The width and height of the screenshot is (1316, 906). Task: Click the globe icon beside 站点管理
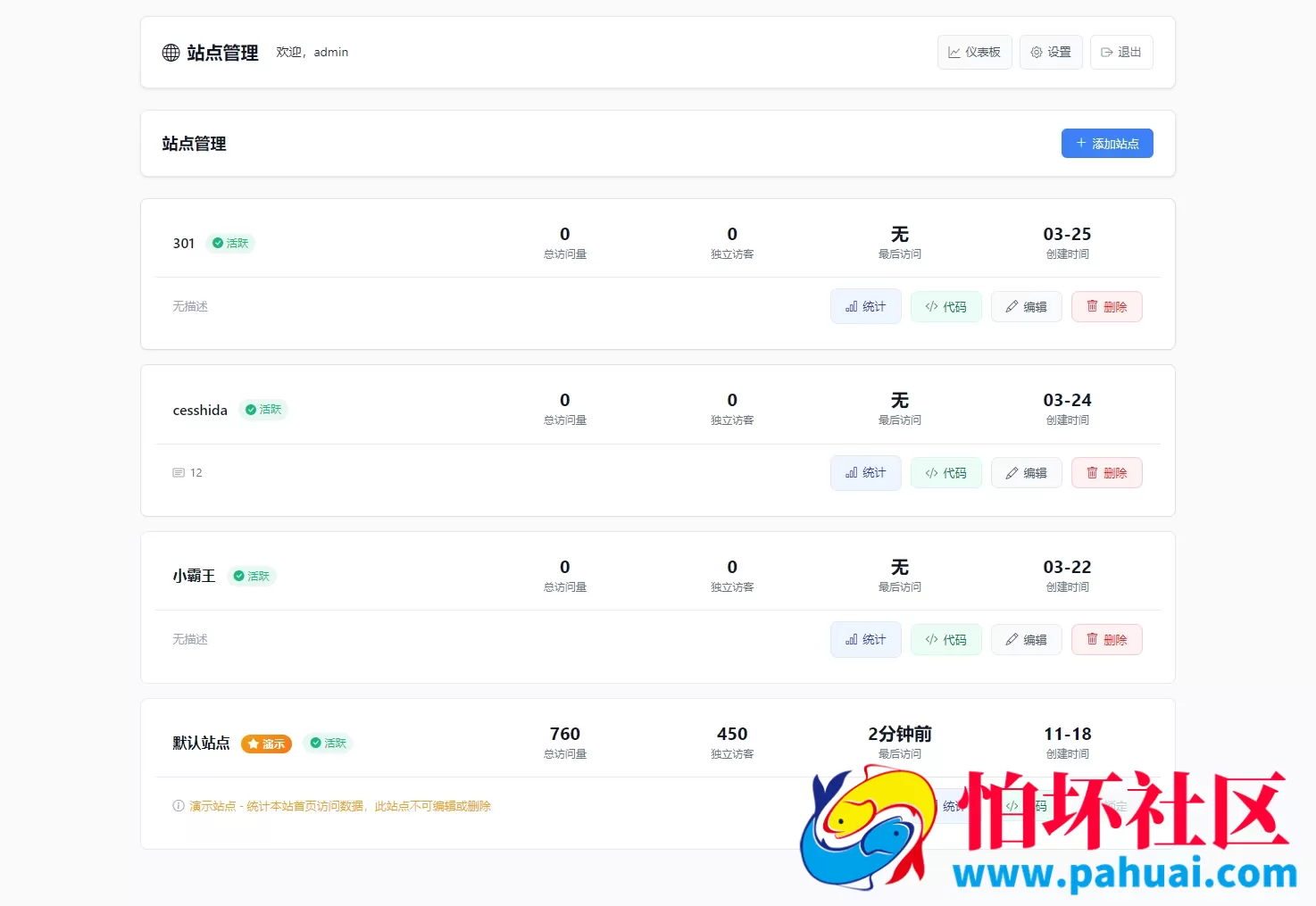[170, 53]
